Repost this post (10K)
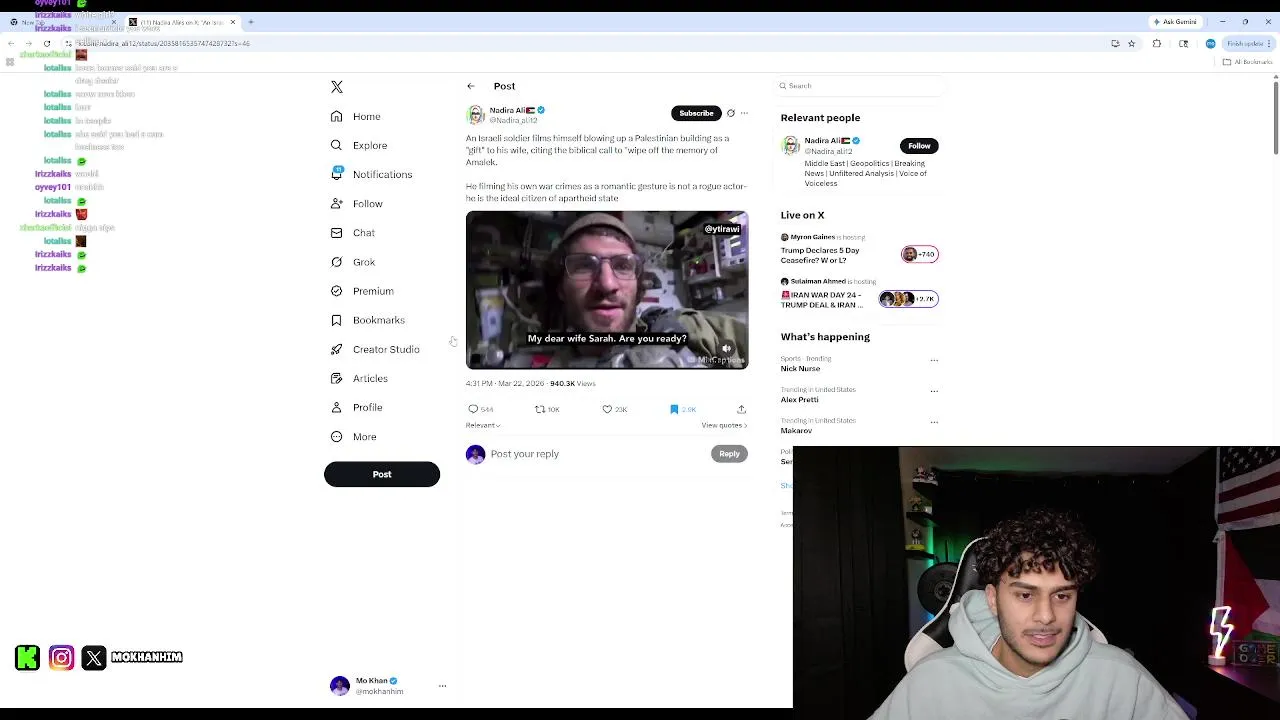This screenshot has height=720, width=1280. pyautogui.click(x=540, y=409)
